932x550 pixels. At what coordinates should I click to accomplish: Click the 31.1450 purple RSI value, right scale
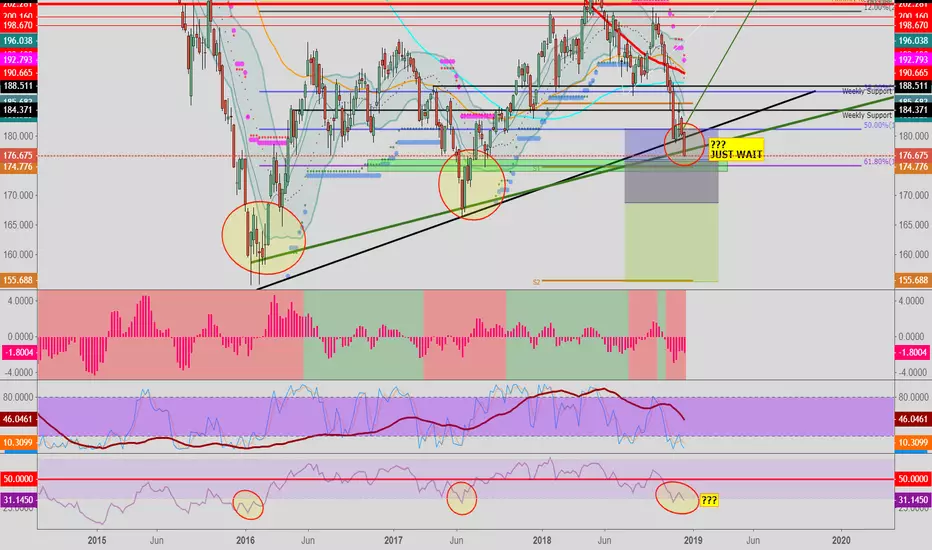tap(912, 501)
